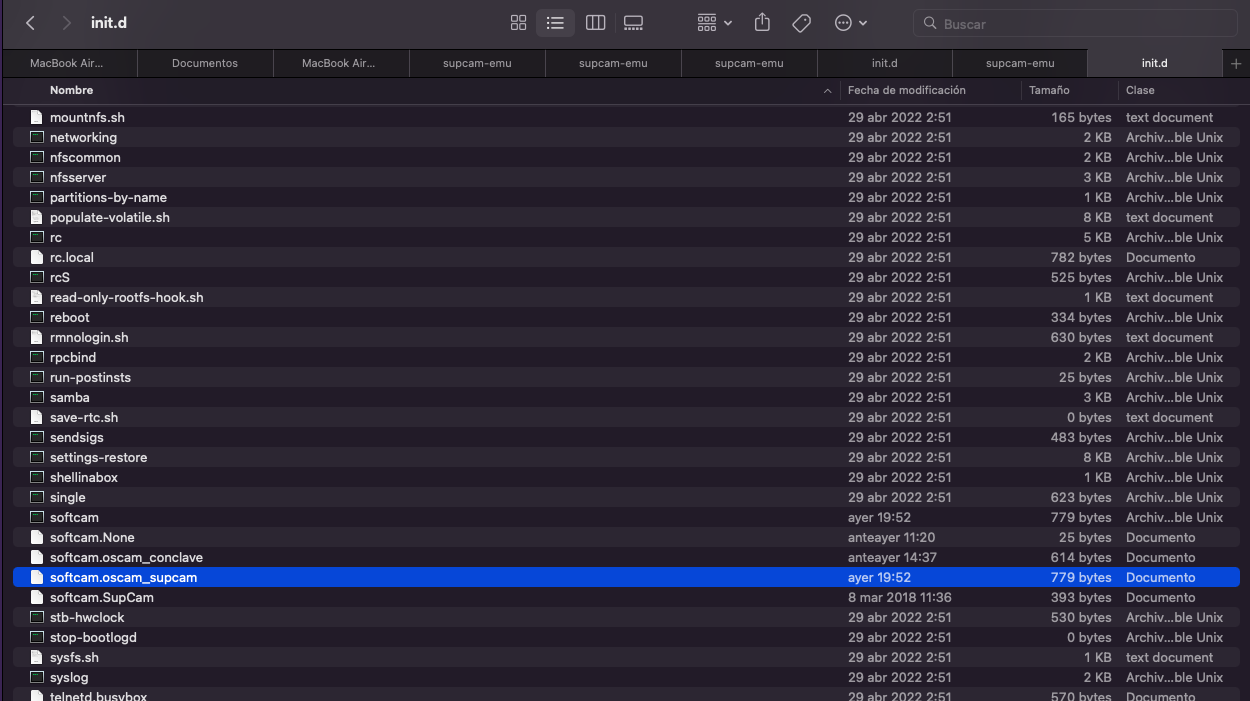Sort by the Tamaño column header
The image size is (1250, 701).
pos(1049,90)
